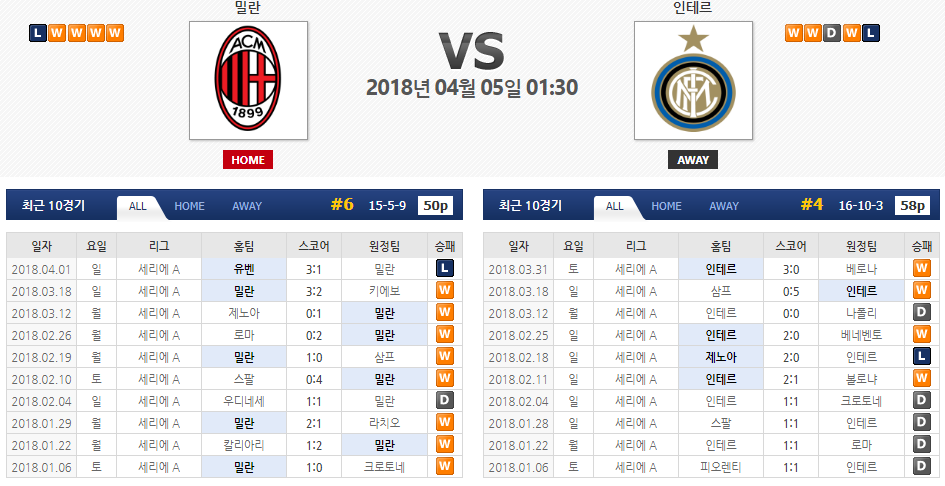Select HOME tab in Inter recent matches panel
Screen dimensions: 945x486
point(666,206)
